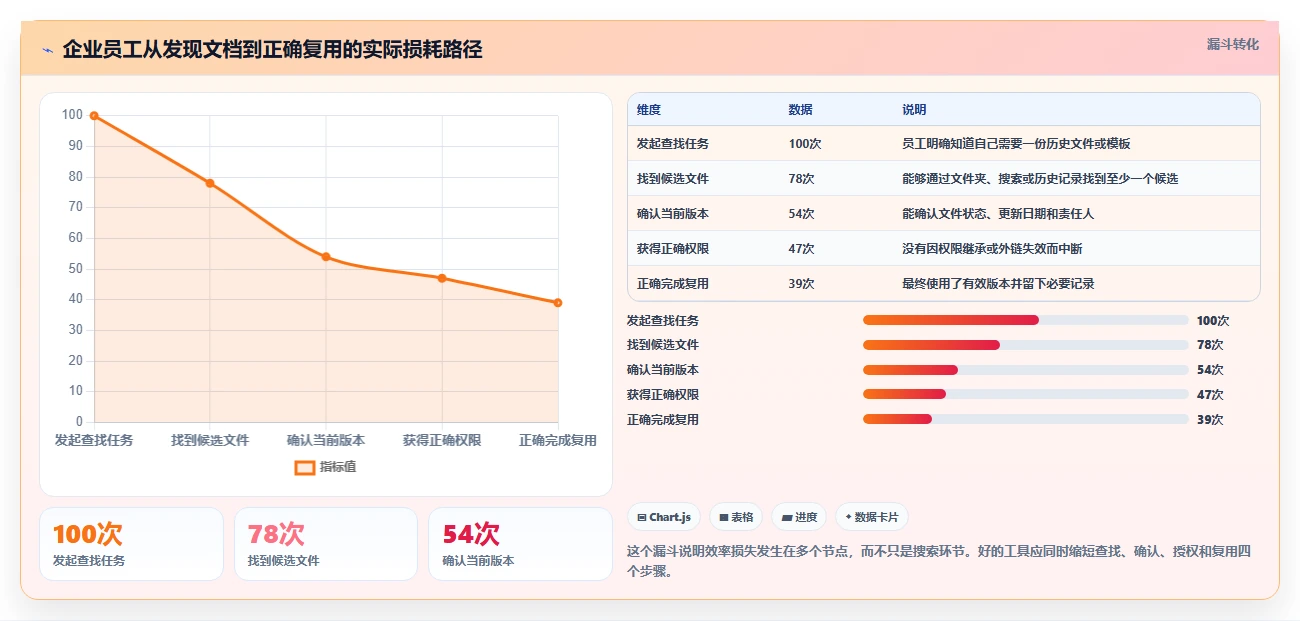The width and height of the screenshot is (1300, 621).
Task: Click the 发起查找任务 progress bar
Action: click(x=1026, y=320)
